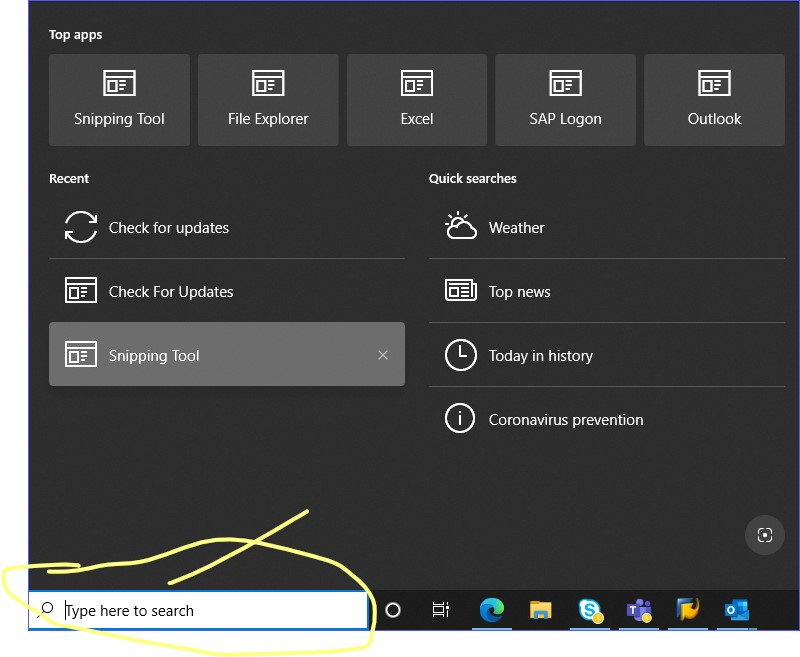
Task: Click the app icon beside Check For Updates
Action: pyautogui.click(x=81, y=290)
